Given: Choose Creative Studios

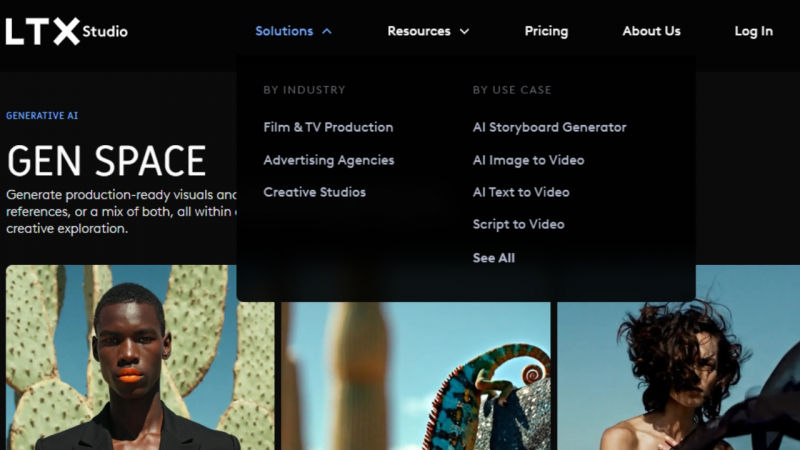Looking at the screenshot, I should 314,192.
